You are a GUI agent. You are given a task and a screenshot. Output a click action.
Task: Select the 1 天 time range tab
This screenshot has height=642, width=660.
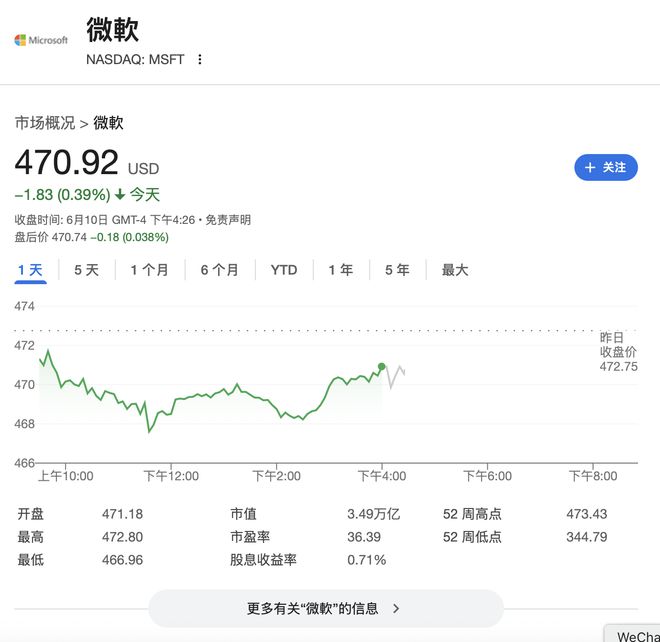(x=30, y=270)
